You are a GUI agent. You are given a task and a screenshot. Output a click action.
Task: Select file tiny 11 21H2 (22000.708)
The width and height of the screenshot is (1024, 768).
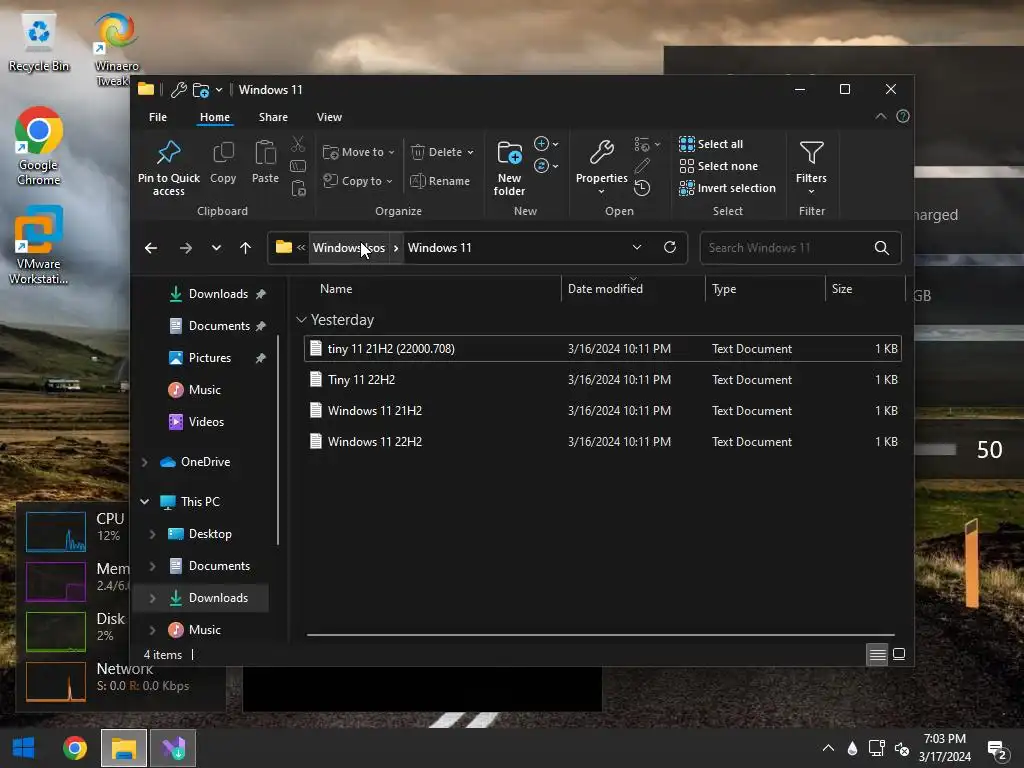point(602,349)
